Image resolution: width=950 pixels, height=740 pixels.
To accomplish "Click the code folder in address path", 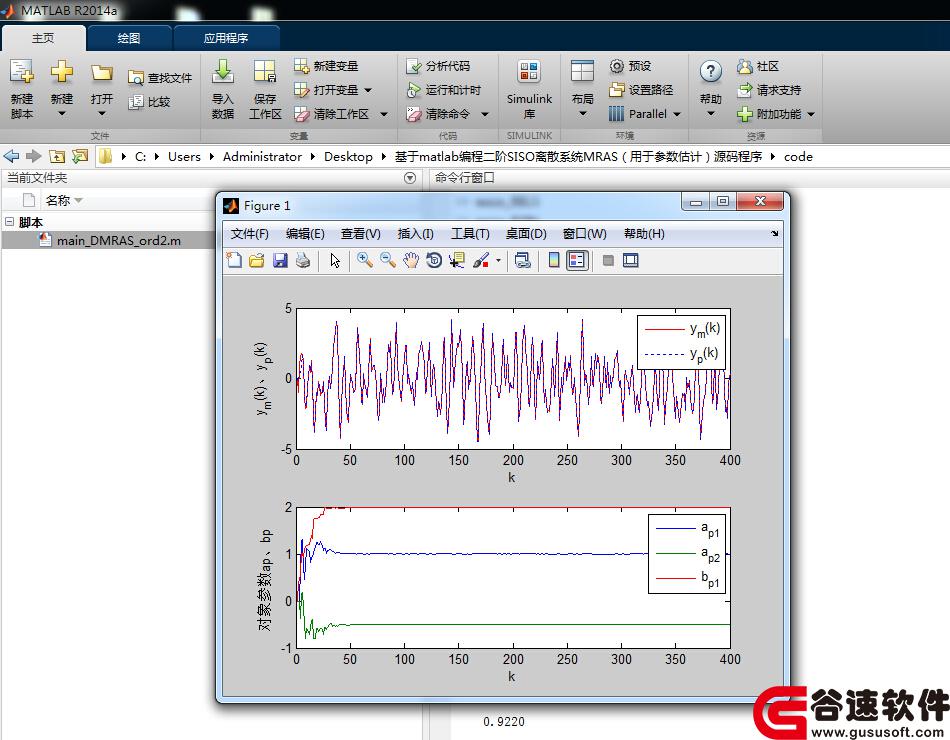I will pyautogui.click(x=798, y=156).
